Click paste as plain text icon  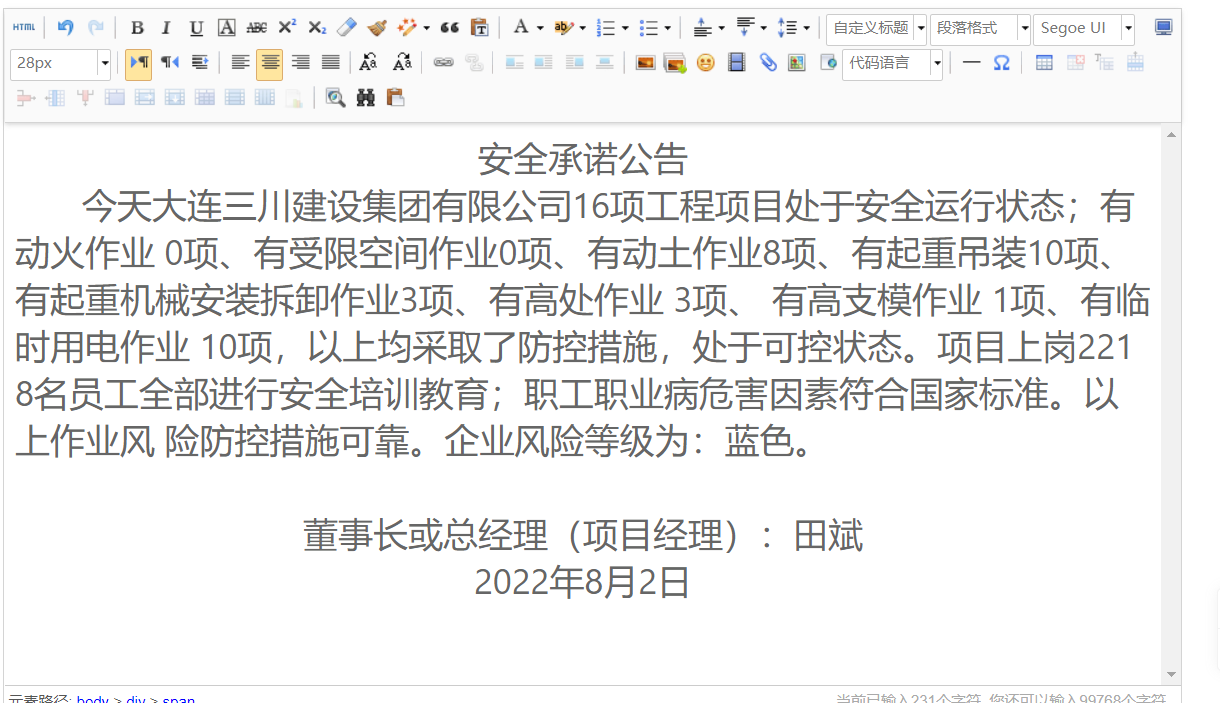pos(480,28)
